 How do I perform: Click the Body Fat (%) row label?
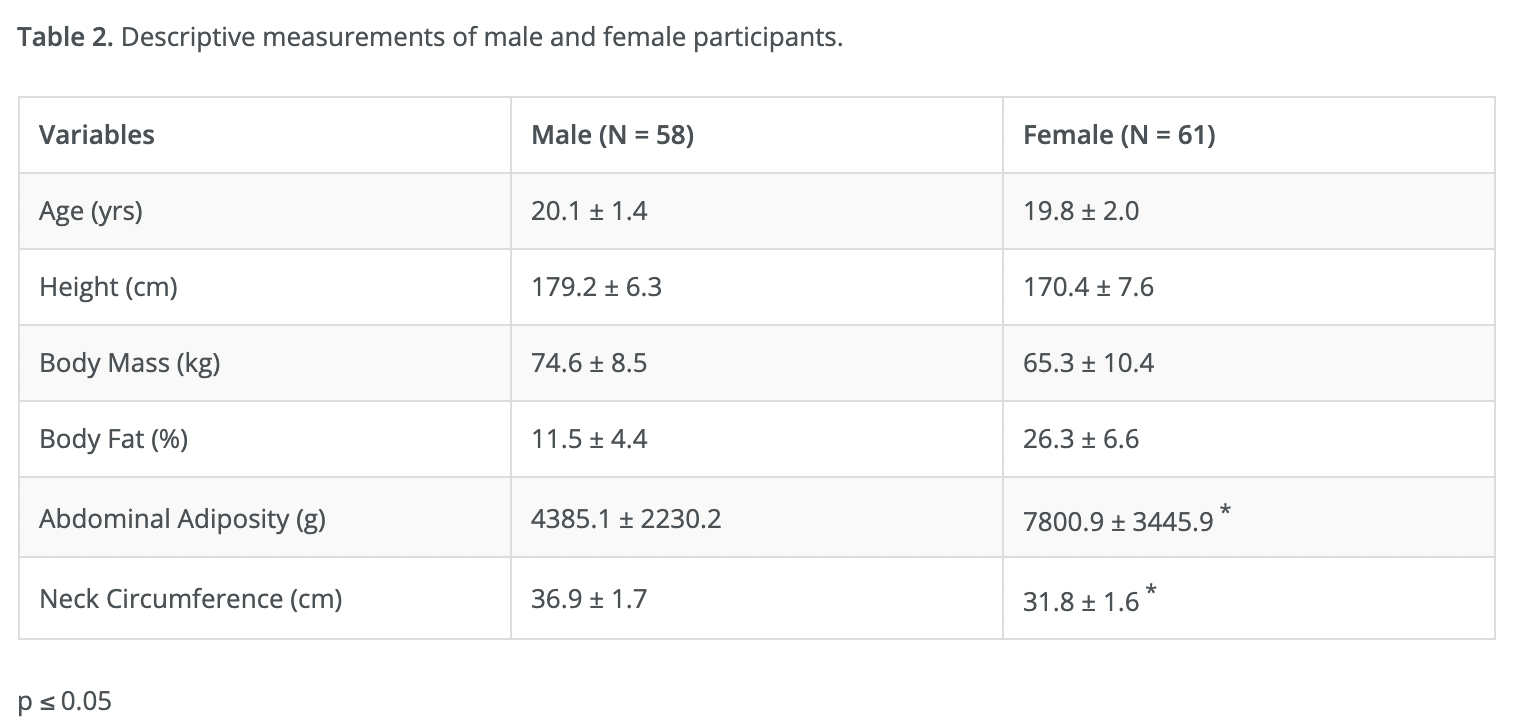(113, 440)
